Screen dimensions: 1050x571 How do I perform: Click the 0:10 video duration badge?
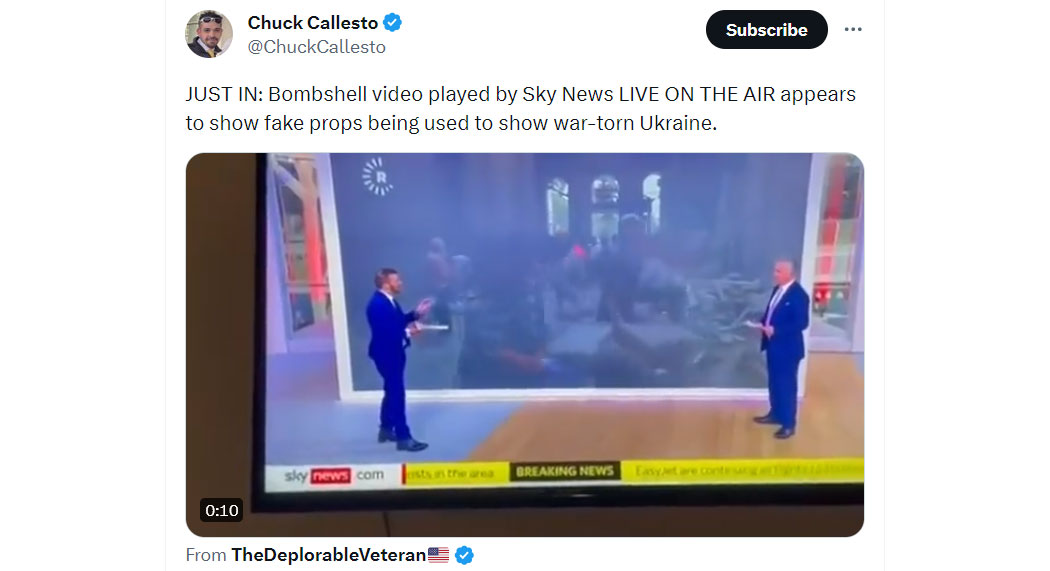click(222, 510)
